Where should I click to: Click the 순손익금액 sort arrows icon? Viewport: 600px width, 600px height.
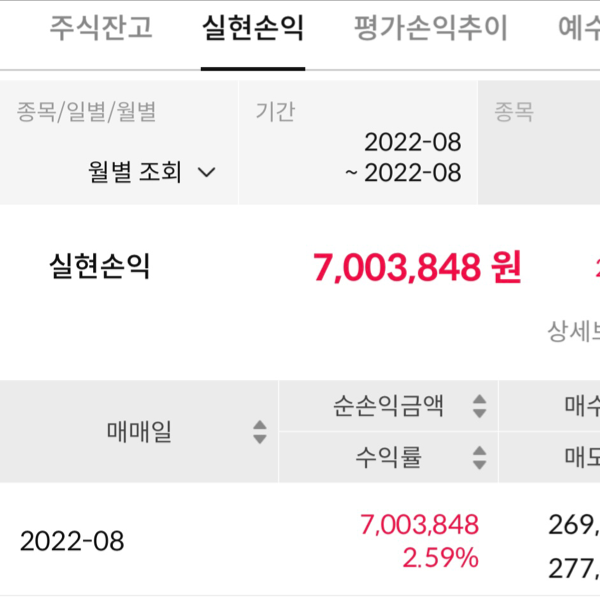click(x=479, y=407)
